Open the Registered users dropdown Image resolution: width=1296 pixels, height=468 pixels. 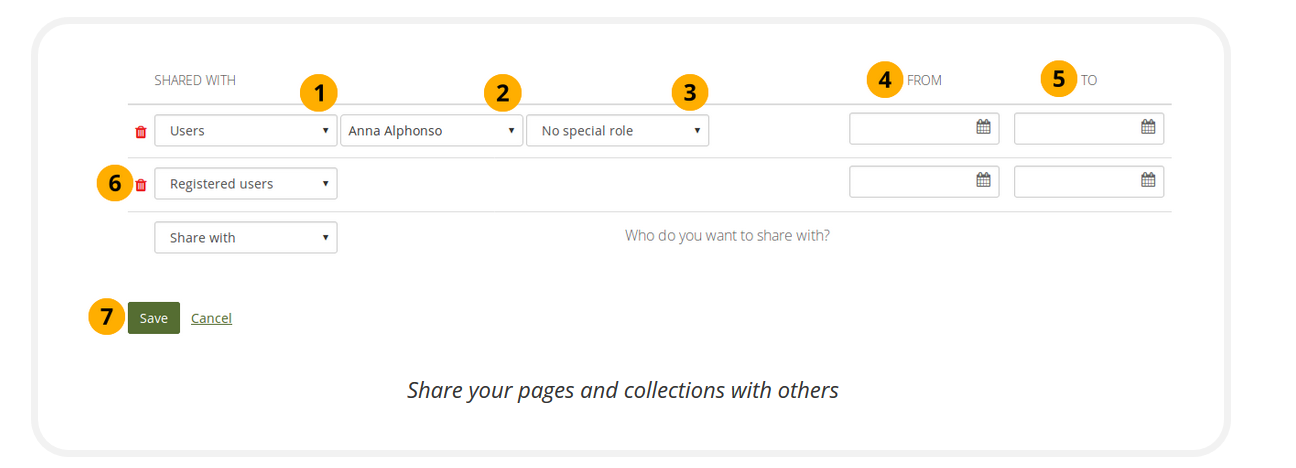[x=245, y=184]
